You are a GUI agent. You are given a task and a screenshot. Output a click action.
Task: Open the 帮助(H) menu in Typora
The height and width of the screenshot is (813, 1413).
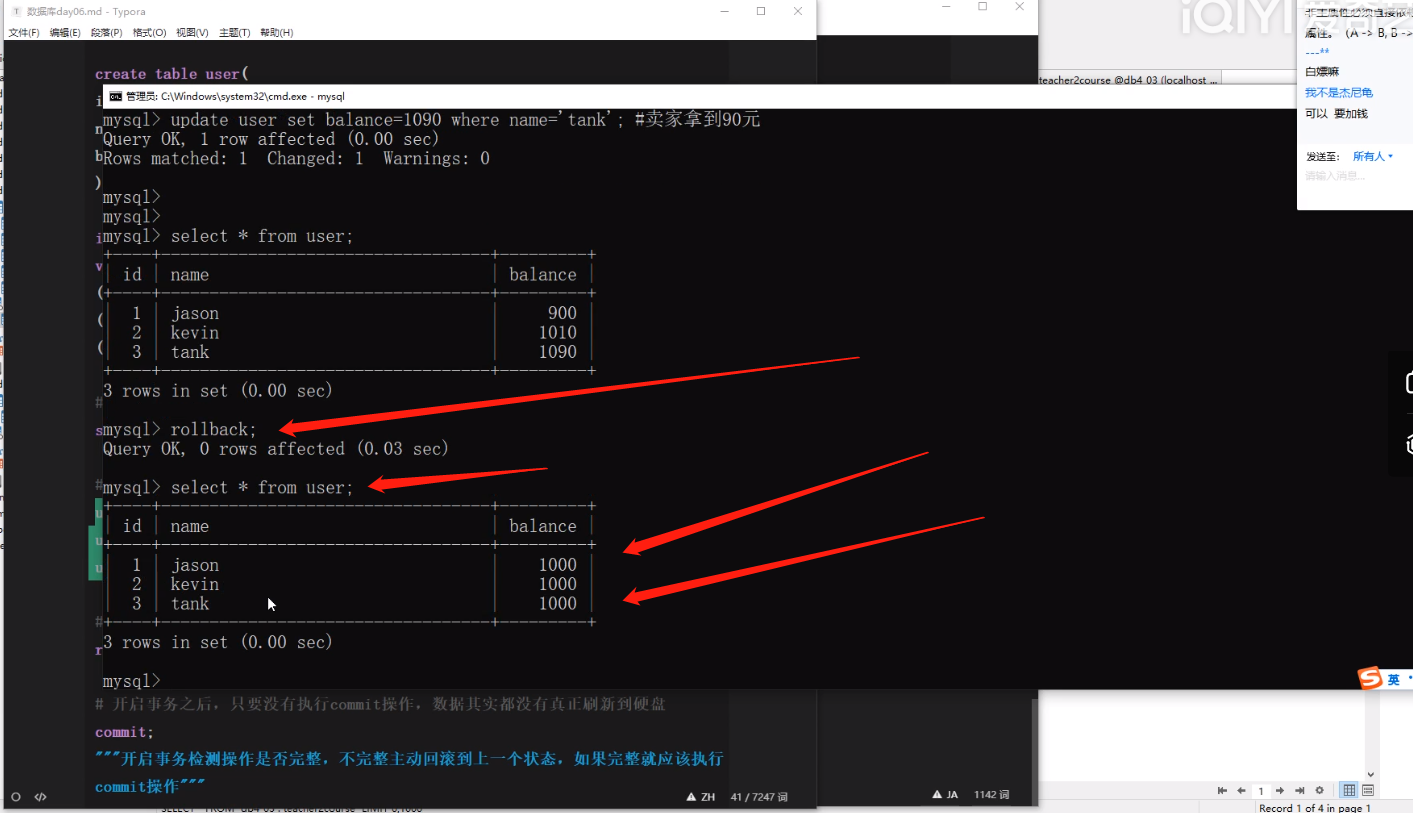coord(276,33)
